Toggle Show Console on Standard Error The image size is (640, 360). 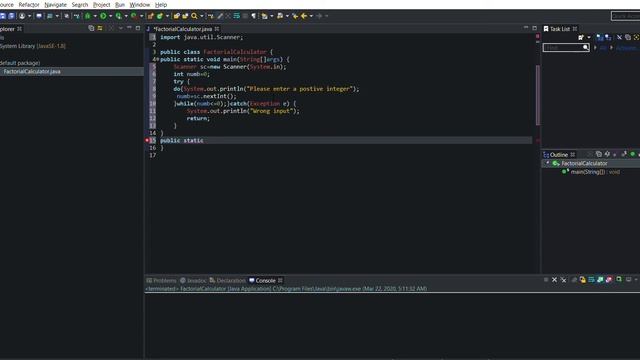click(x=609, y=280)
